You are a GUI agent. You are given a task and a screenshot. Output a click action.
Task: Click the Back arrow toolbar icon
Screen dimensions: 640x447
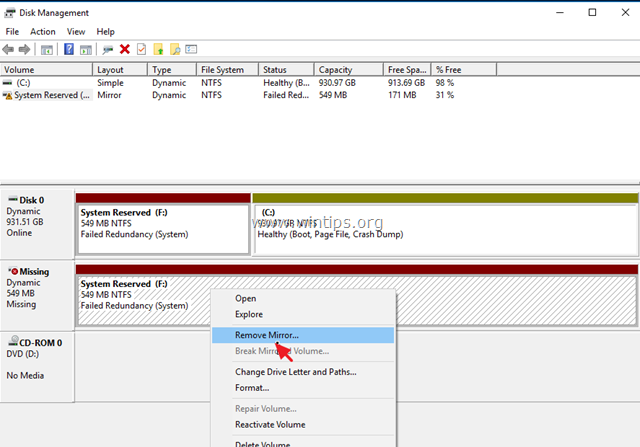click(x=8, y=49)
